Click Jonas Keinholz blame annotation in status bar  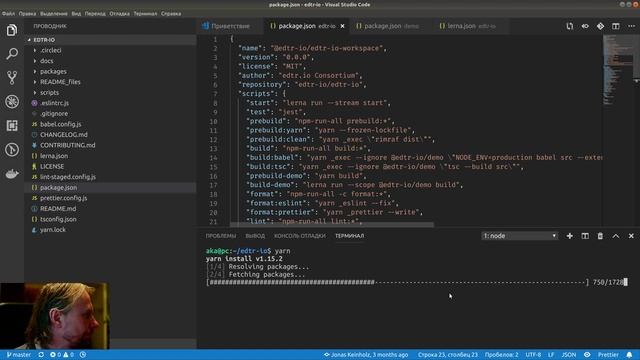(366, 355)
